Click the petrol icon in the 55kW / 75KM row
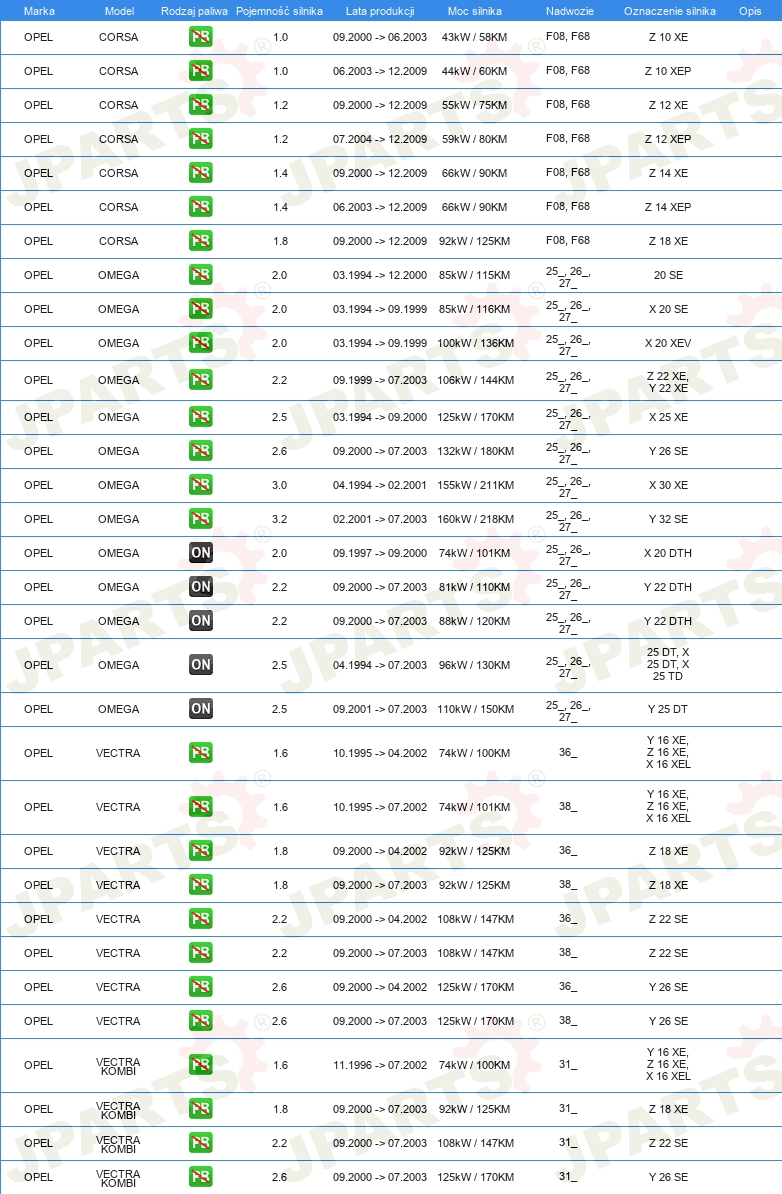782x1194 pixels. (x=200, y=105)
